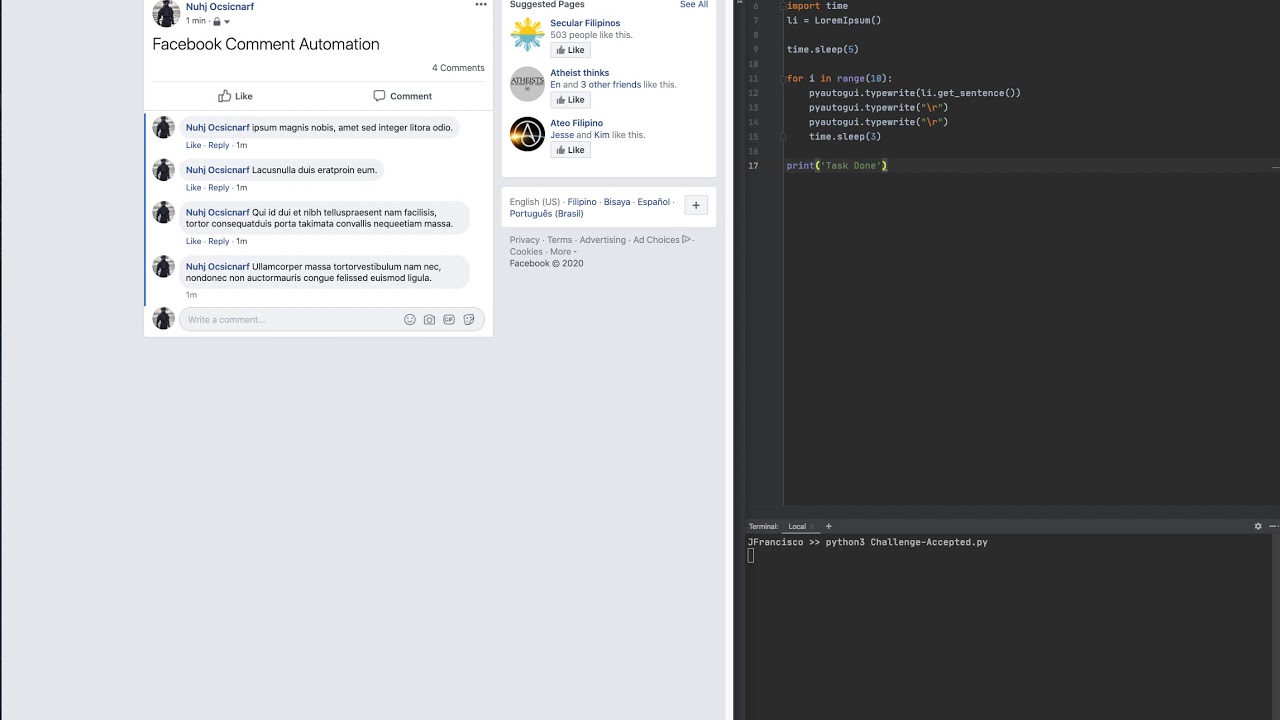Like the Atheist thinks page

tap(570, 100)
